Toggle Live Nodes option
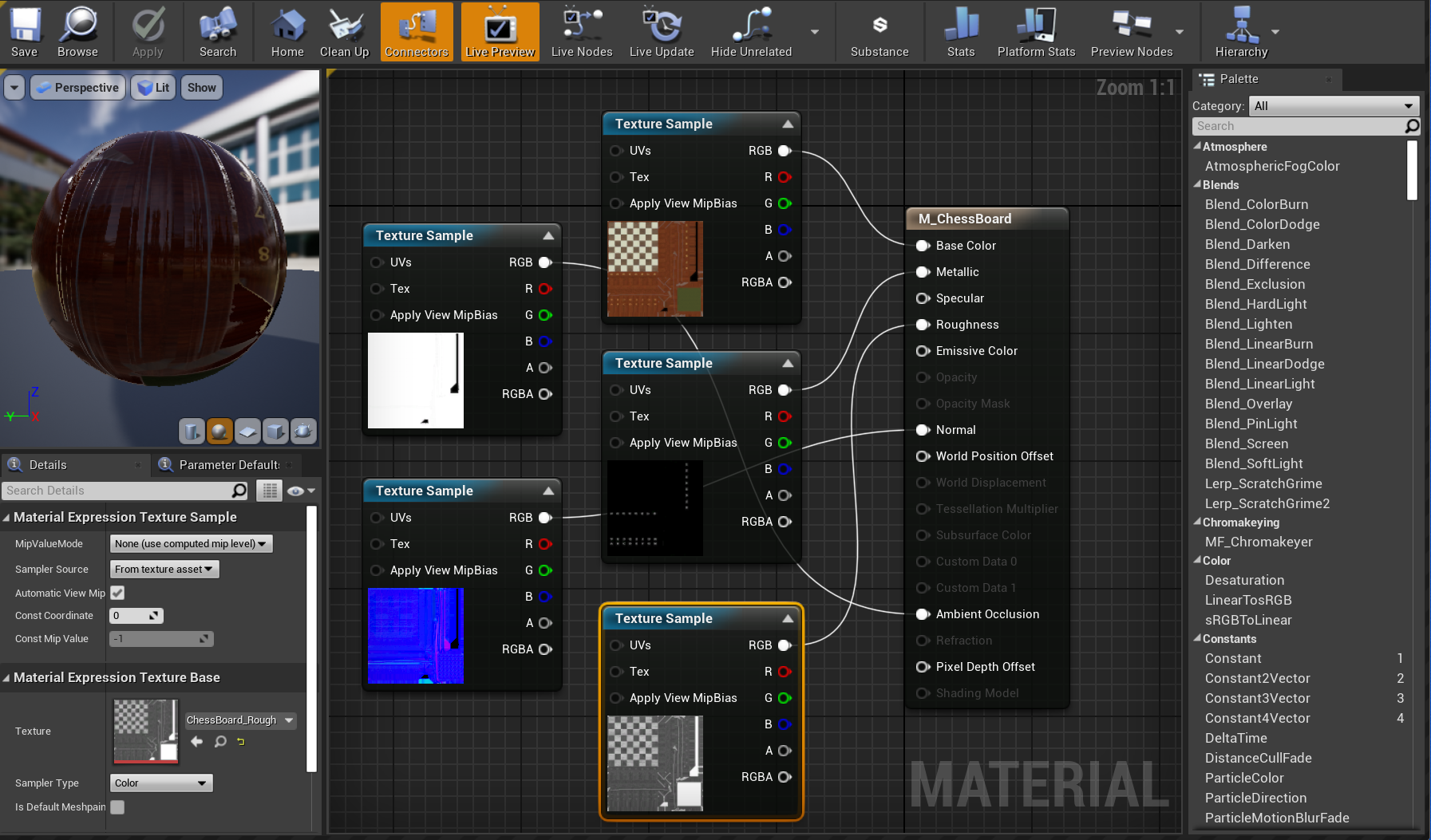 tap(582, 31)
